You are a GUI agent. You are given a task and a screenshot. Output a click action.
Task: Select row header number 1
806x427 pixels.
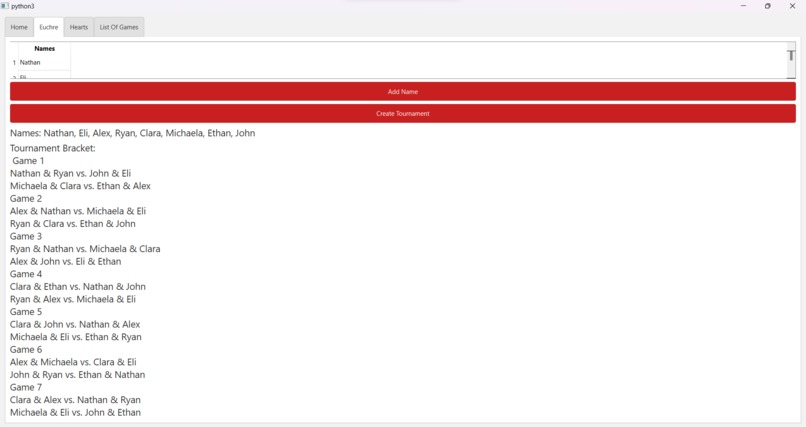(14, 62)
